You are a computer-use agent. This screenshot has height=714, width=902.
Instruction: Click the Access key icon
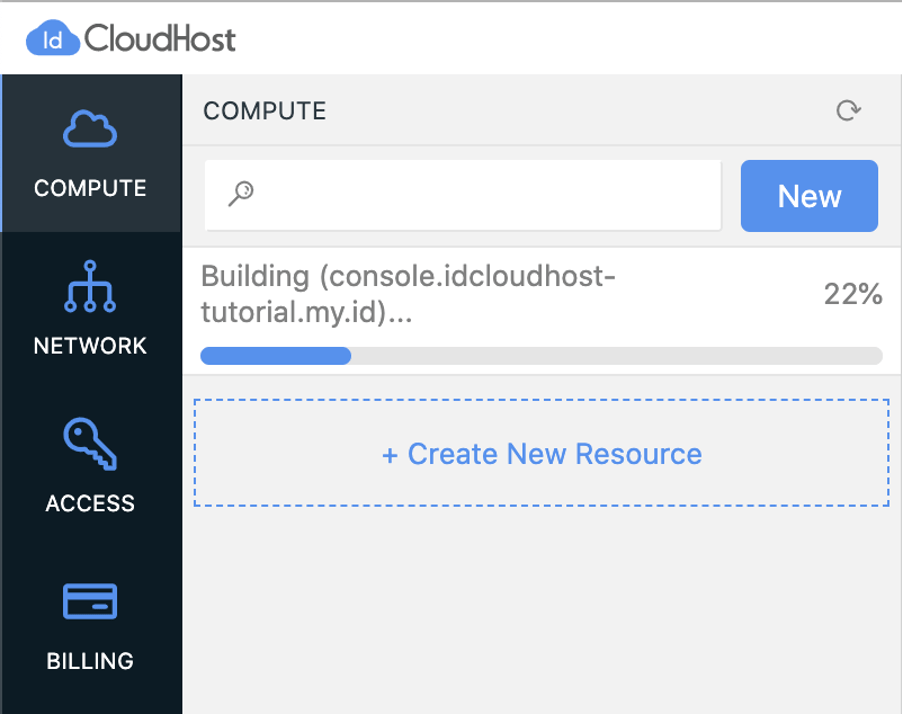(x=90, y=445)
